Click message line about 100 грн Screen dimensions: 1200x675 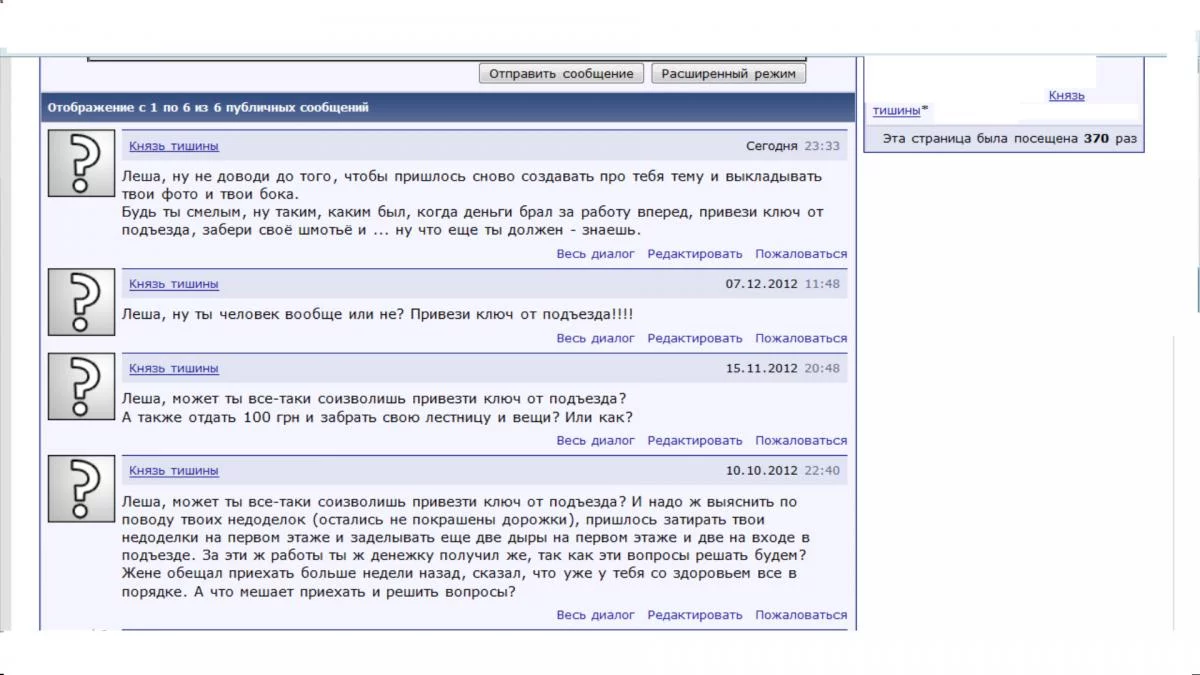click(x=377, y=417)
